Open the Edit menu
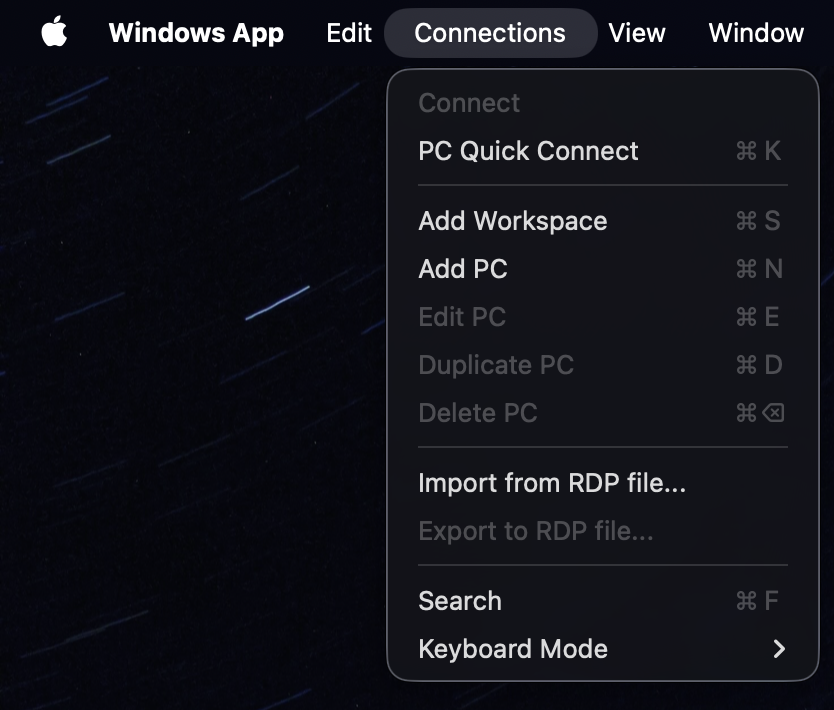Image resolution: width=834 pixels, height=710 pixels. [x=349, y=32]
